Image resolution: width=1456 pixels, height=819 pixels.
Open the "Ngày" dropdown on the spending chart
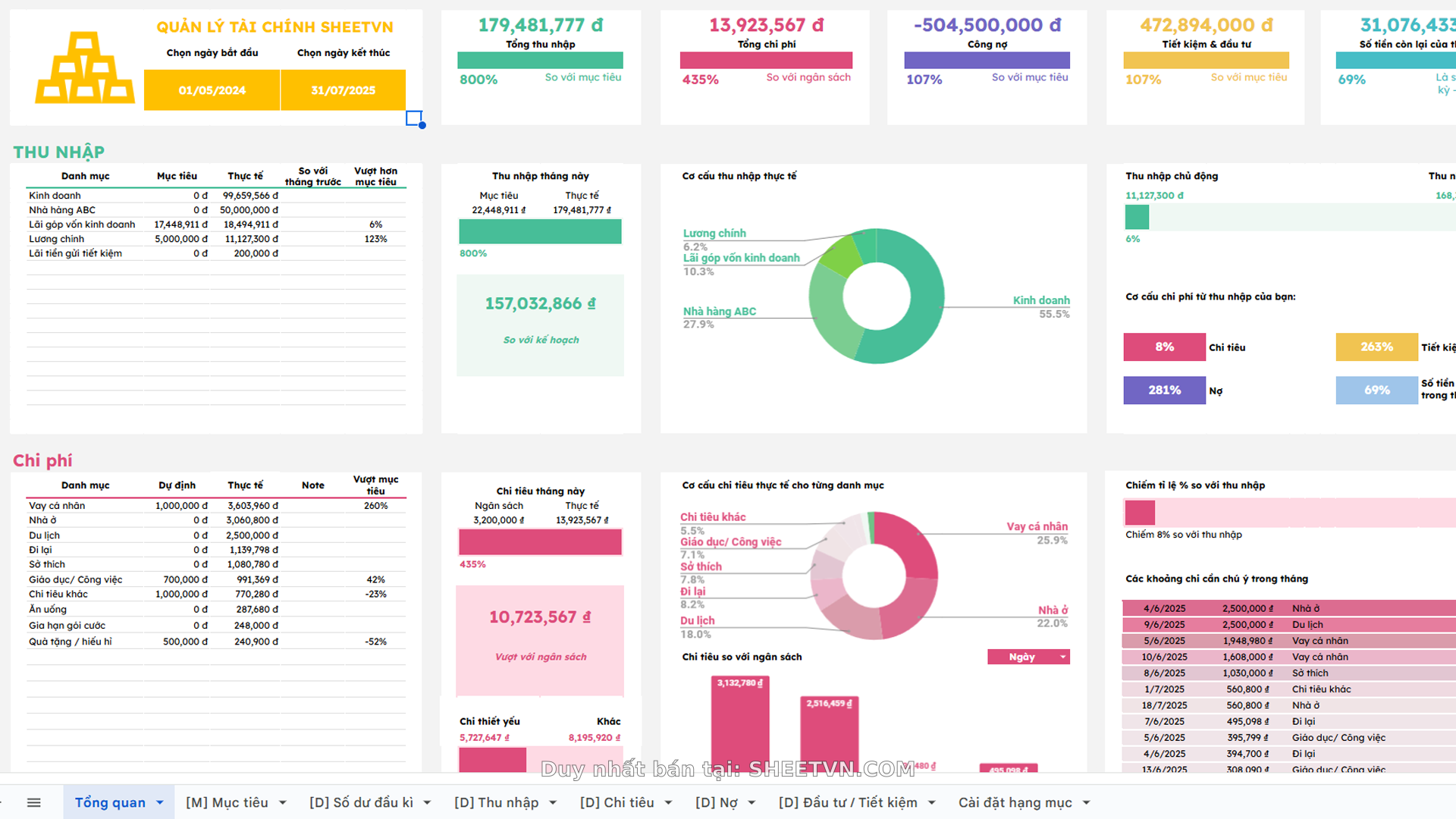(x=1028, y=656)
